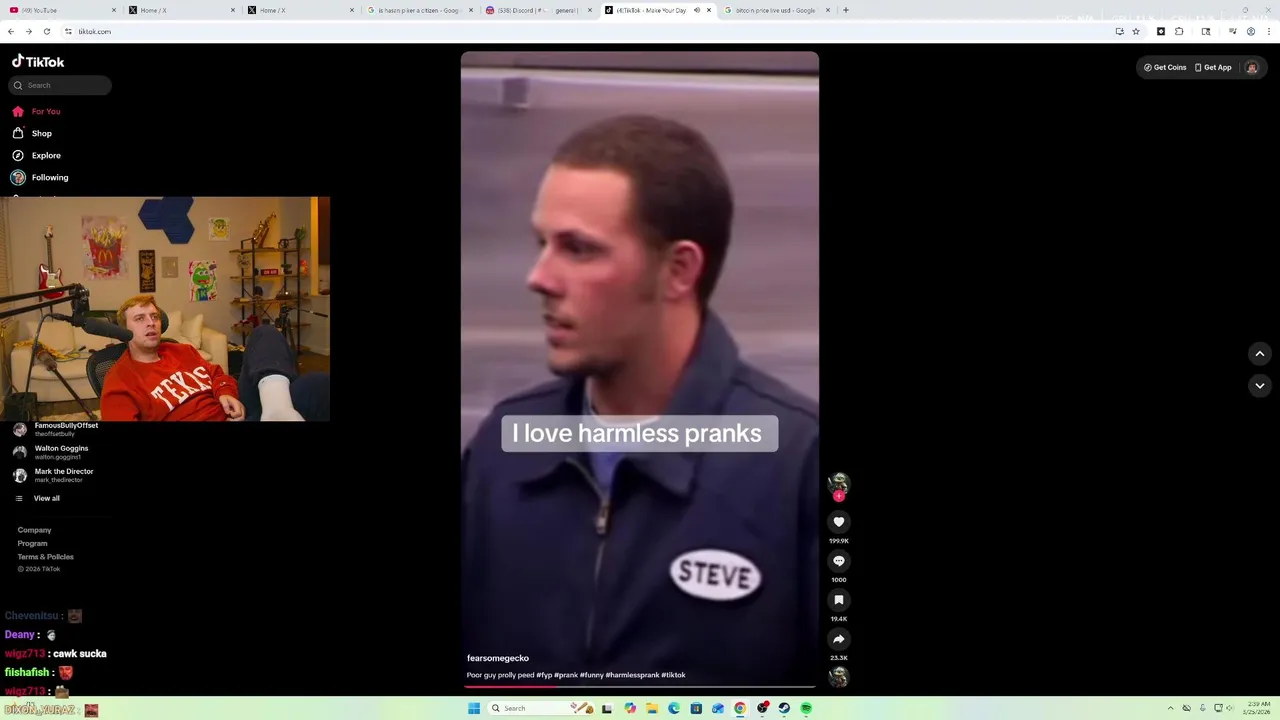Image resolution: width=1280 pixels, height=720 pixels.
Task: Open a new browser tab
Action: (846, 10)
